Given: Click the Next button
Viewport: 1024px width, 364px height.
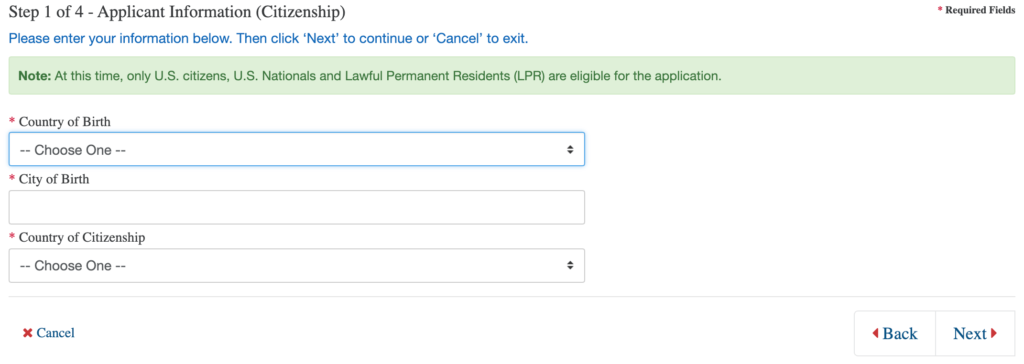Looking at the screenshot, I should [x=975, y=333].
